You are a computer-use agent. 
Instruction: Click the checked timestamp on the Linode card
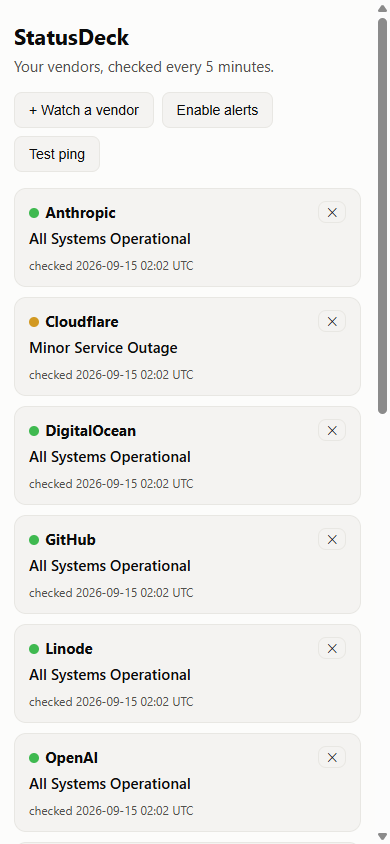111,702
